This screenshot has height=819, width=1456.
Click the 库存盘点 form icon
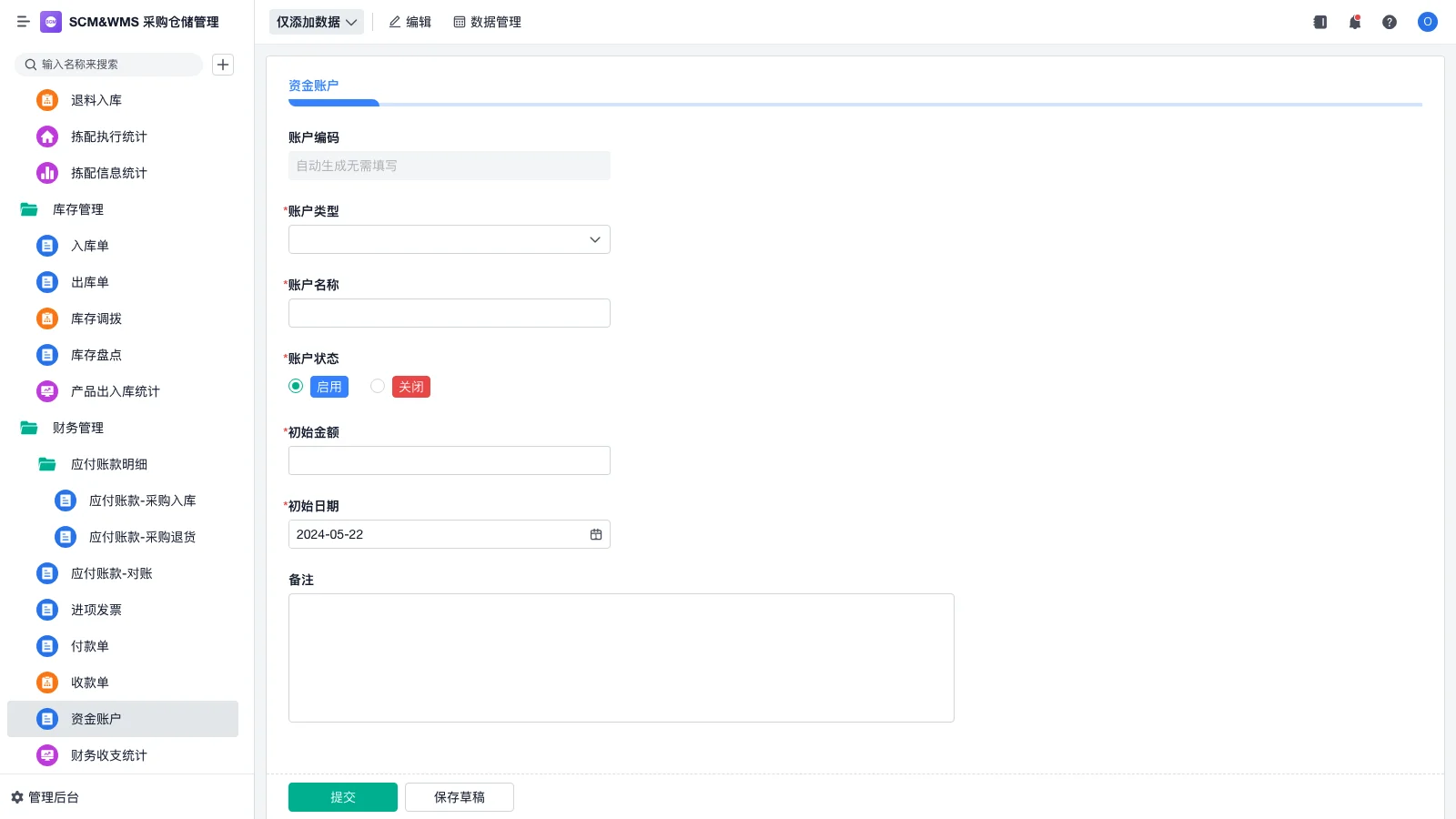click(x=47, y=355)
